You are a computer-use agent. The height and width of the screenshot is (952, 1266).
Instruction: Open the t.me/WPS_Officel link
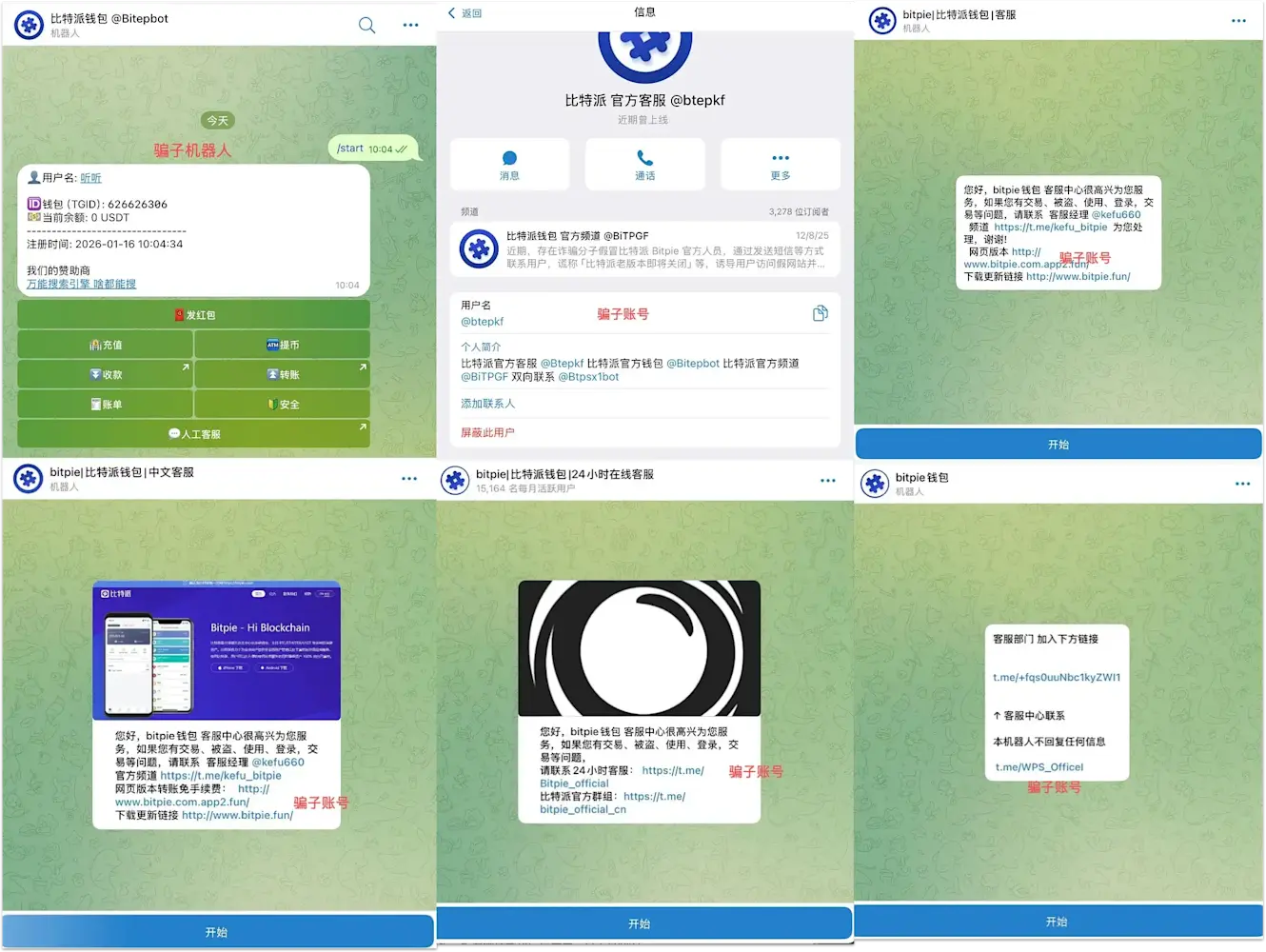click(1039, 767)
